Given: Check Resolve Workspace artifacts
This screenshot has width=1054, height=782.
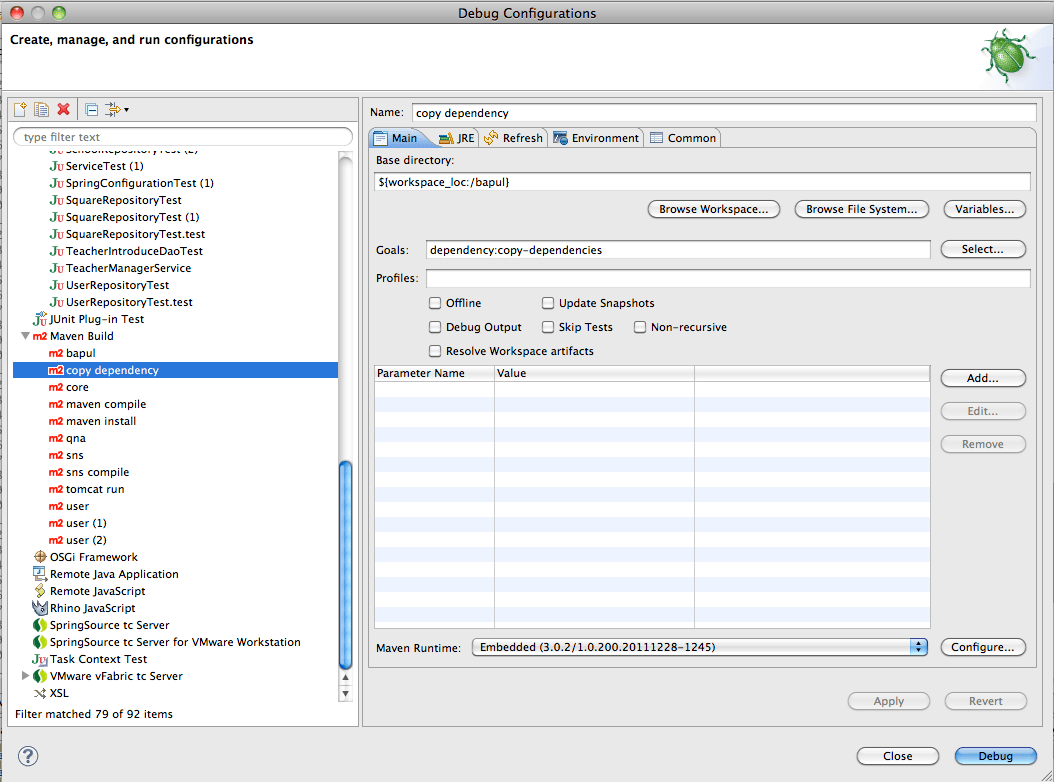Looking at the screenshot, I should click(435, 351).
